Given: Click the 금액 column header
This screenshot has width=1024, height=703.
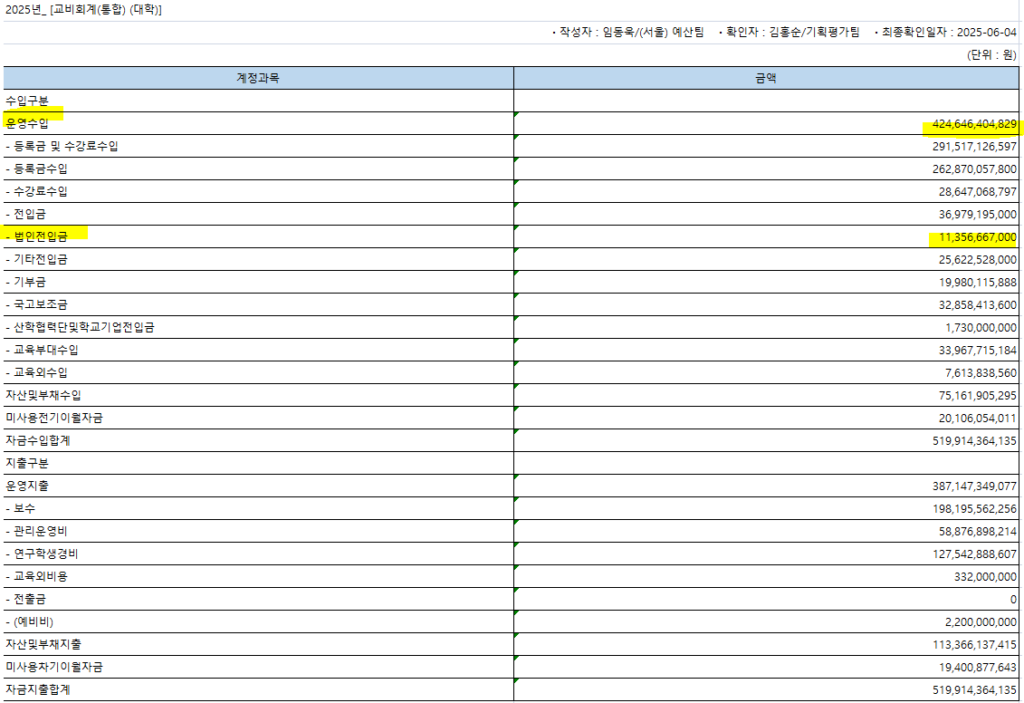Looking at the screenshot, I should (766, 78).
